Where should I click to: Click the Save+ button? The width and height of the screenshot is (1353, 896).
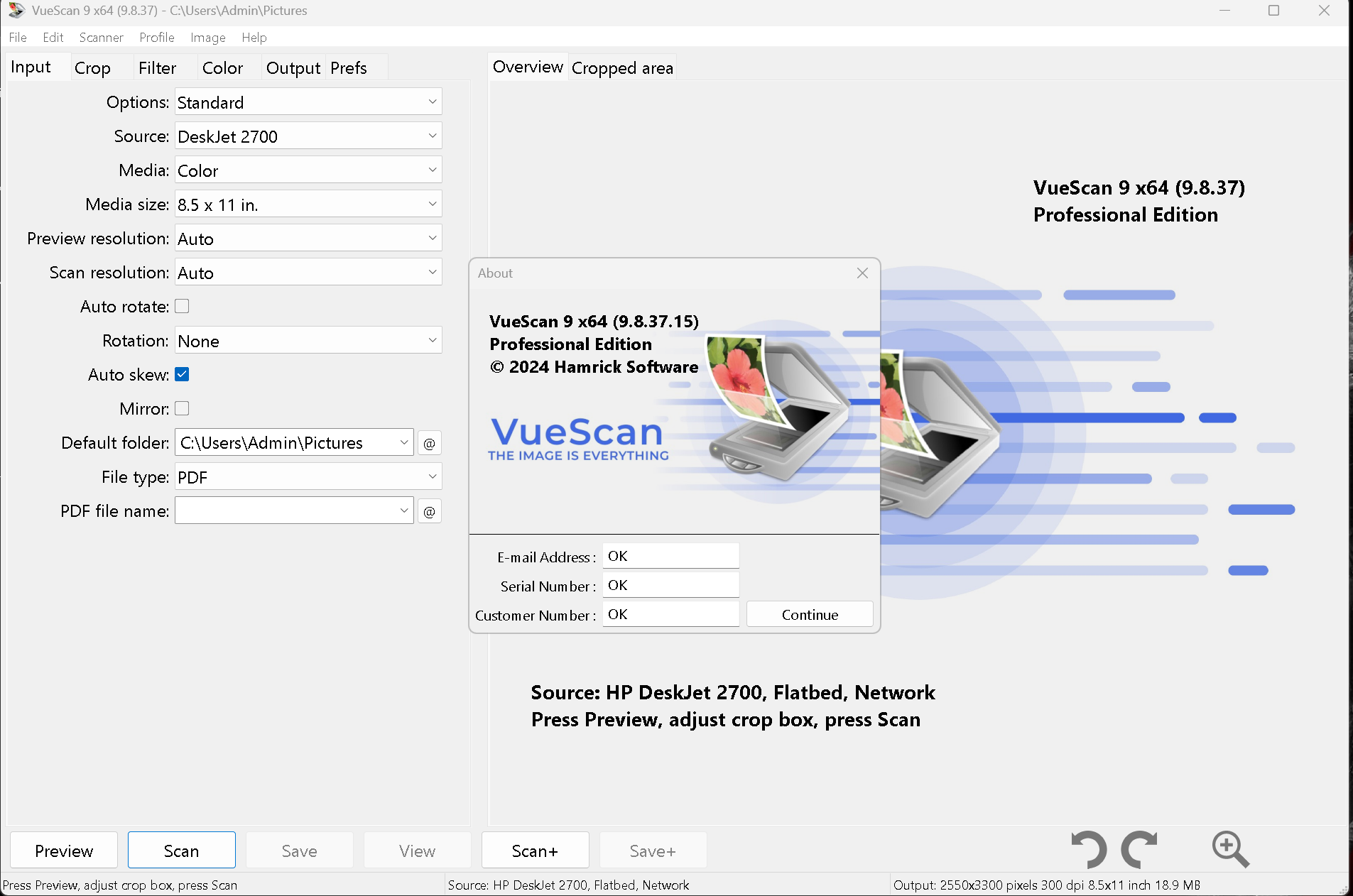click(653, 850)
